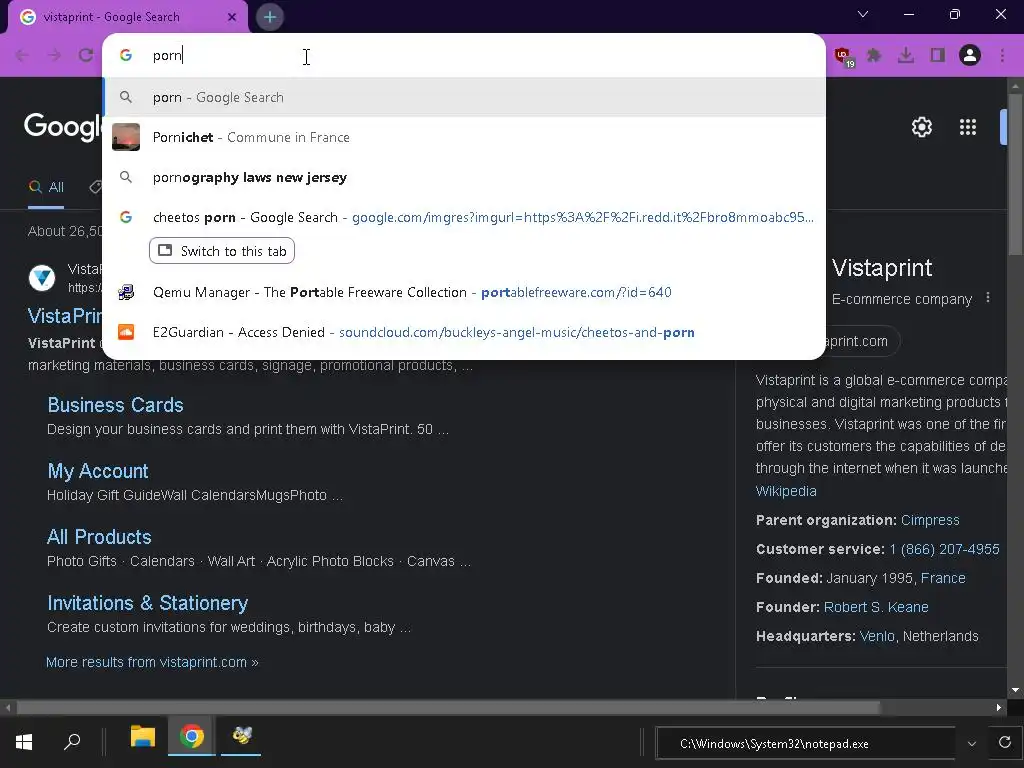
Task: Open the Invitations & Stationery sitelink
Action: point(148,603)
